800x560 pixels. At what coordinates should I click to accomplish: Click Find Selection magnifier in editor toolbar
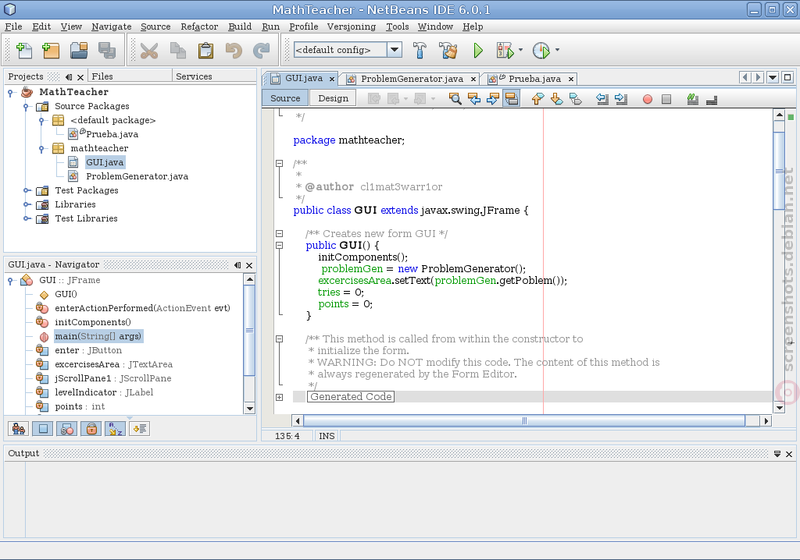[x=455, y=98]
